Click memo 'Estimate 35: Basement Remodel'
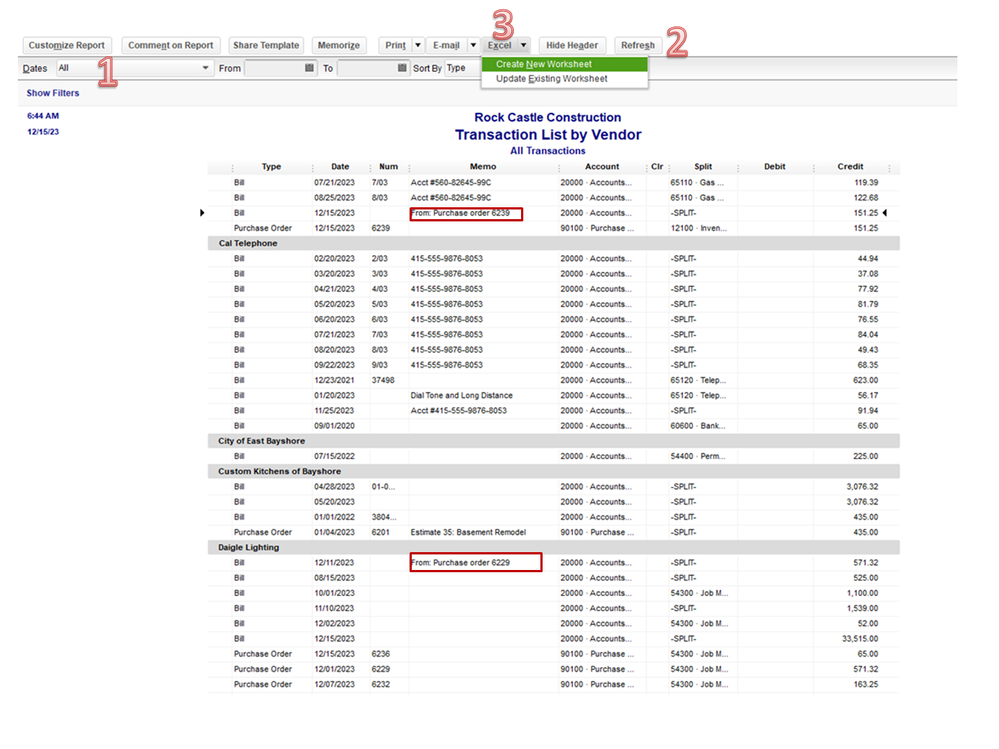 point(468,532)
